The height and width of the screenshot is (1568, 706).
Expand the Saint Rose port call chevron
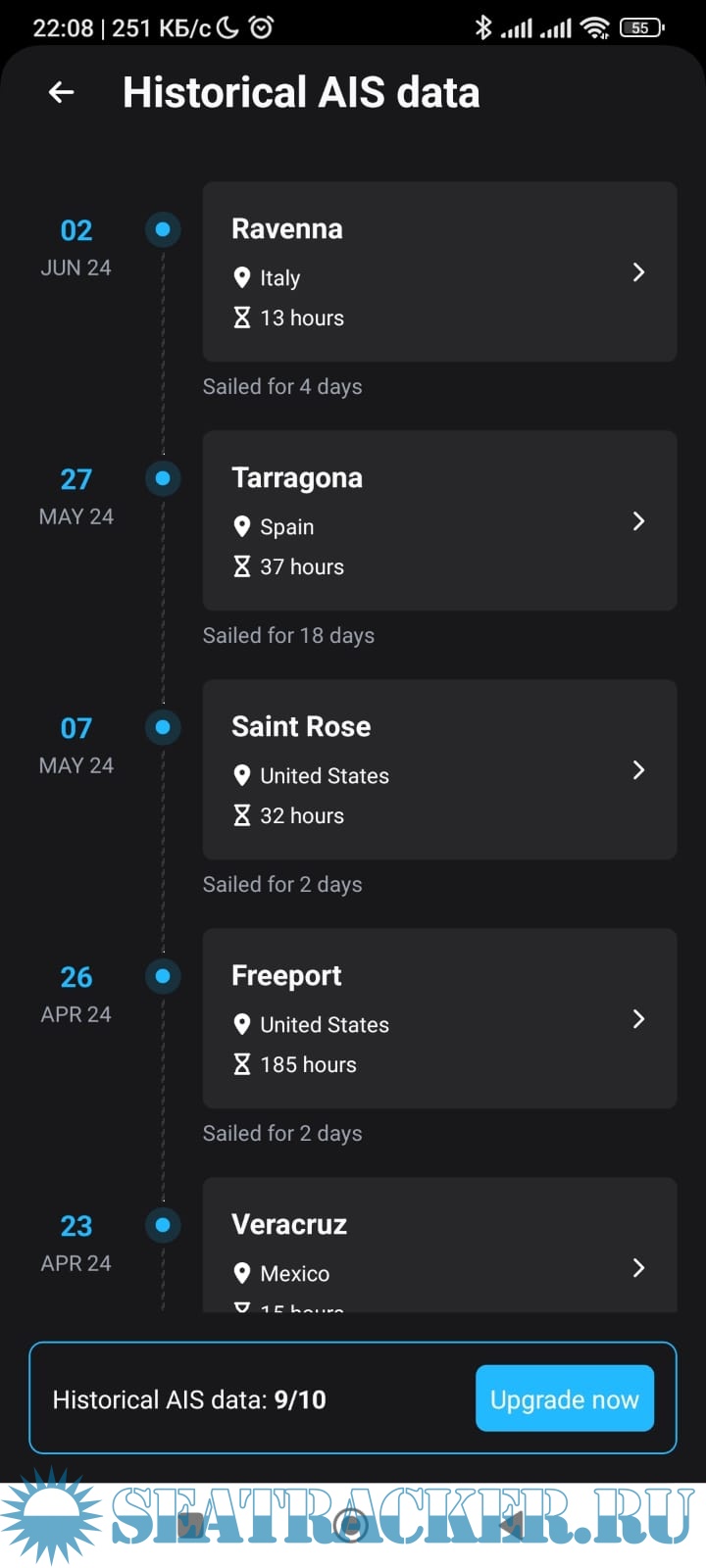(638, 770)
